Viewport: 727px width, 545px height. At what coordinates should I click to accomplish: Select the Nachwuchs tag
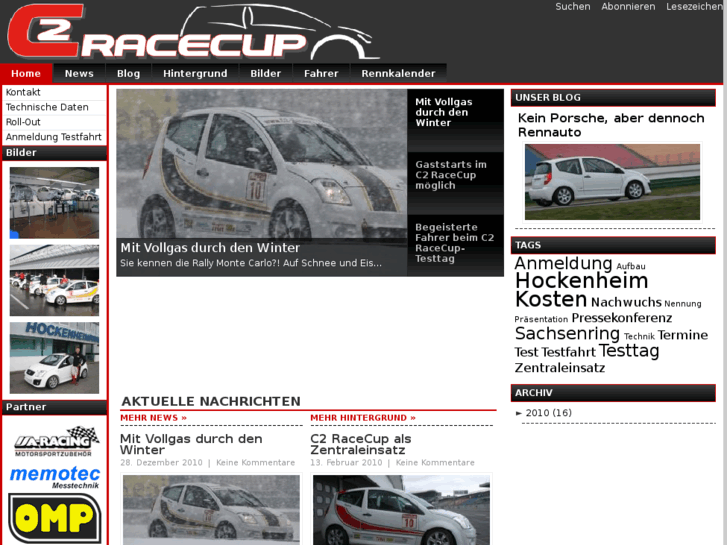[626, 302]
